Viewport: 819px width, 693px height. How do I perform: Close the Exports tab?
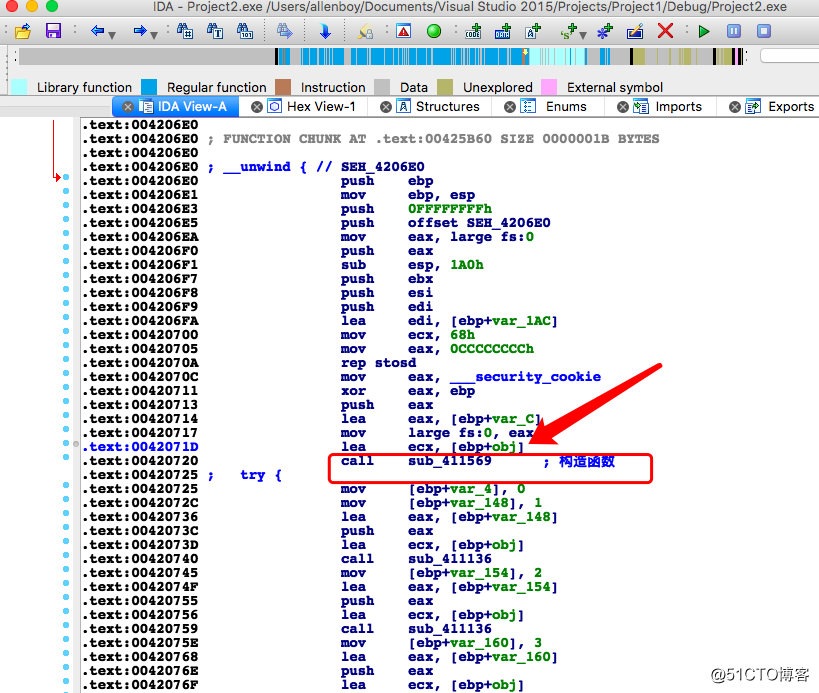pyautogui.click(x=734, y=107)
